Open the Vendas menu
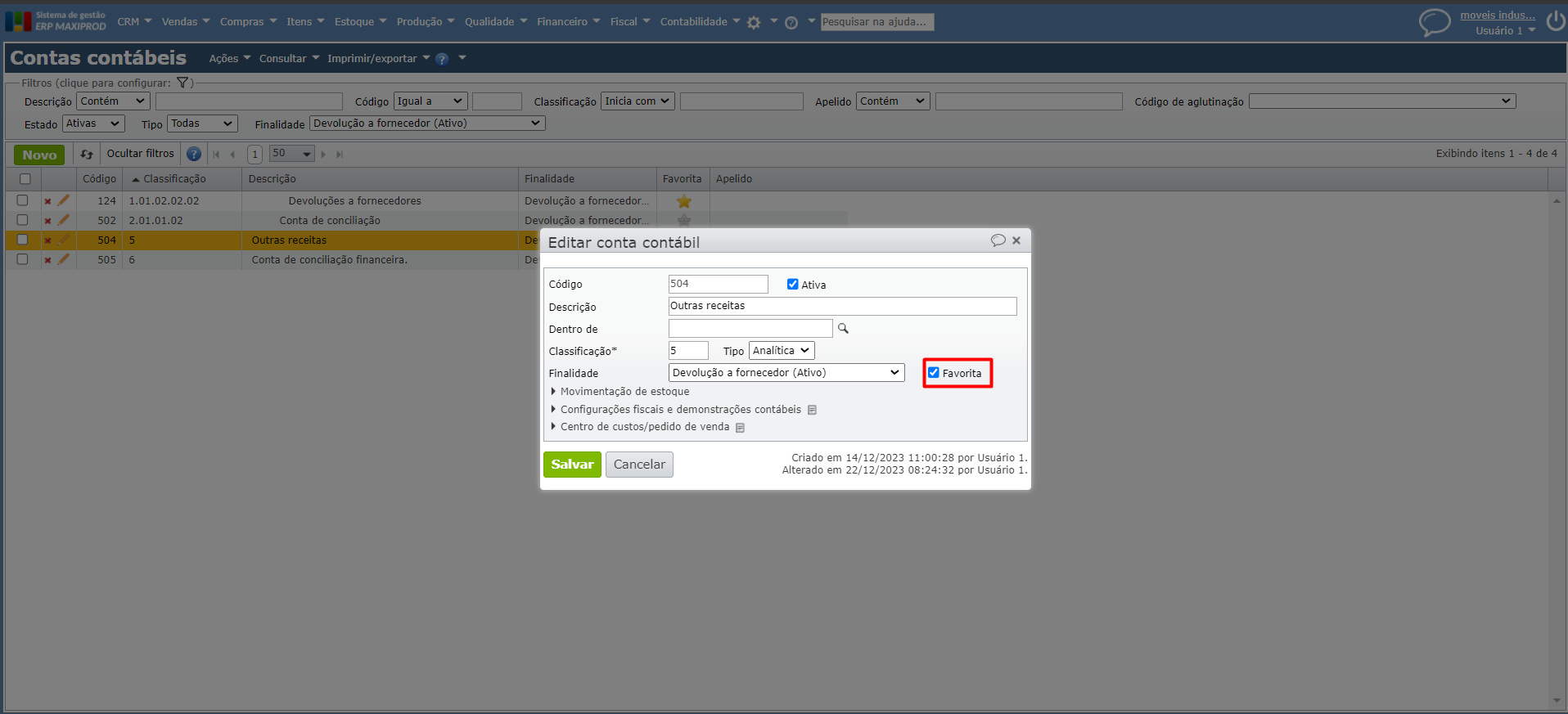This screenshot has width=1568, height=714. 186,22
